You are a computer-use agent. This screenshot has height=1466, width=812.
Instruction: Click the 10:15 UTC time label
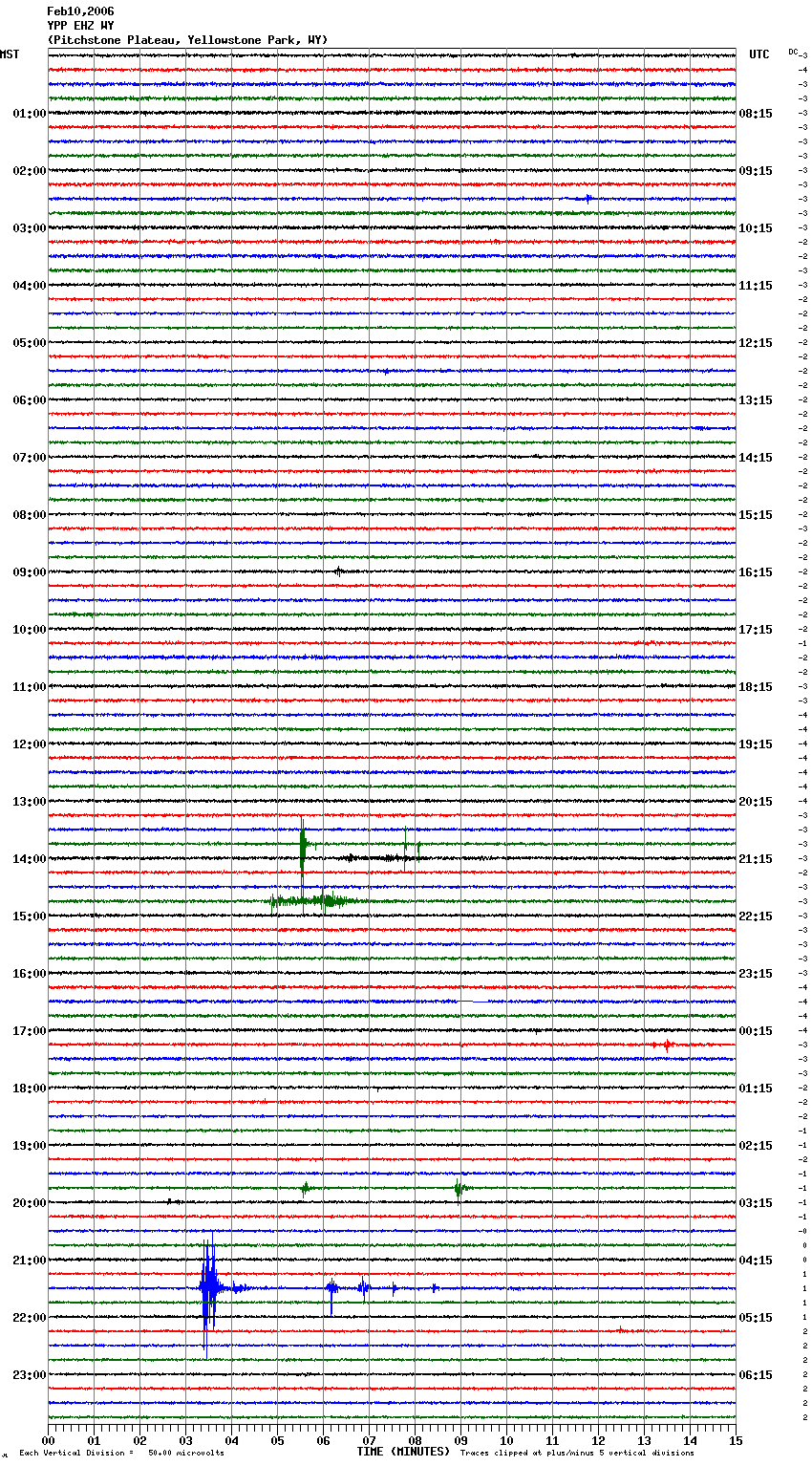[756, 228]
